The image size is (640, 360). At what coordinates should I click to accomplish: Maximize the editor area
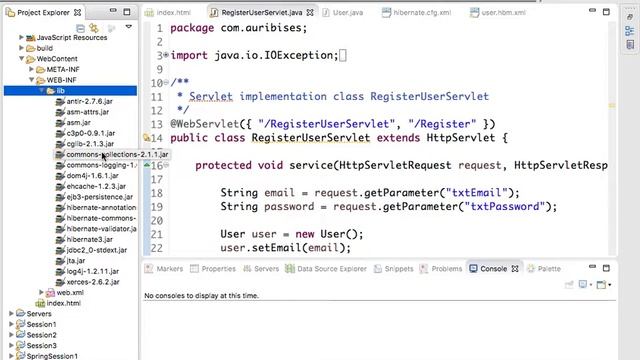click(x=606, y=12)
